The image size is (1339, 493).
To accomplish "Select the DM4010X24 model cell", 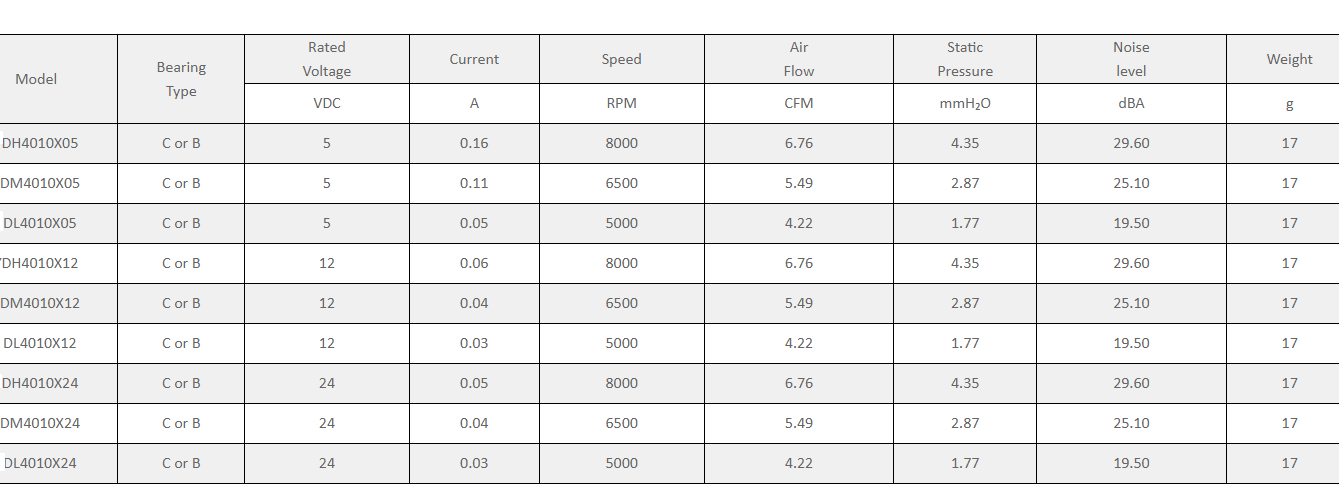I will coord(58,423).
